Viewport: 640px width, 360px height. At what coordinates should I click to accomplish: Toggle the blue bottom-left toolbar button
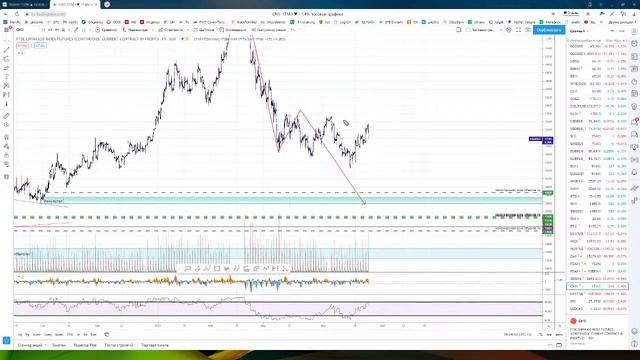[6, 340]
